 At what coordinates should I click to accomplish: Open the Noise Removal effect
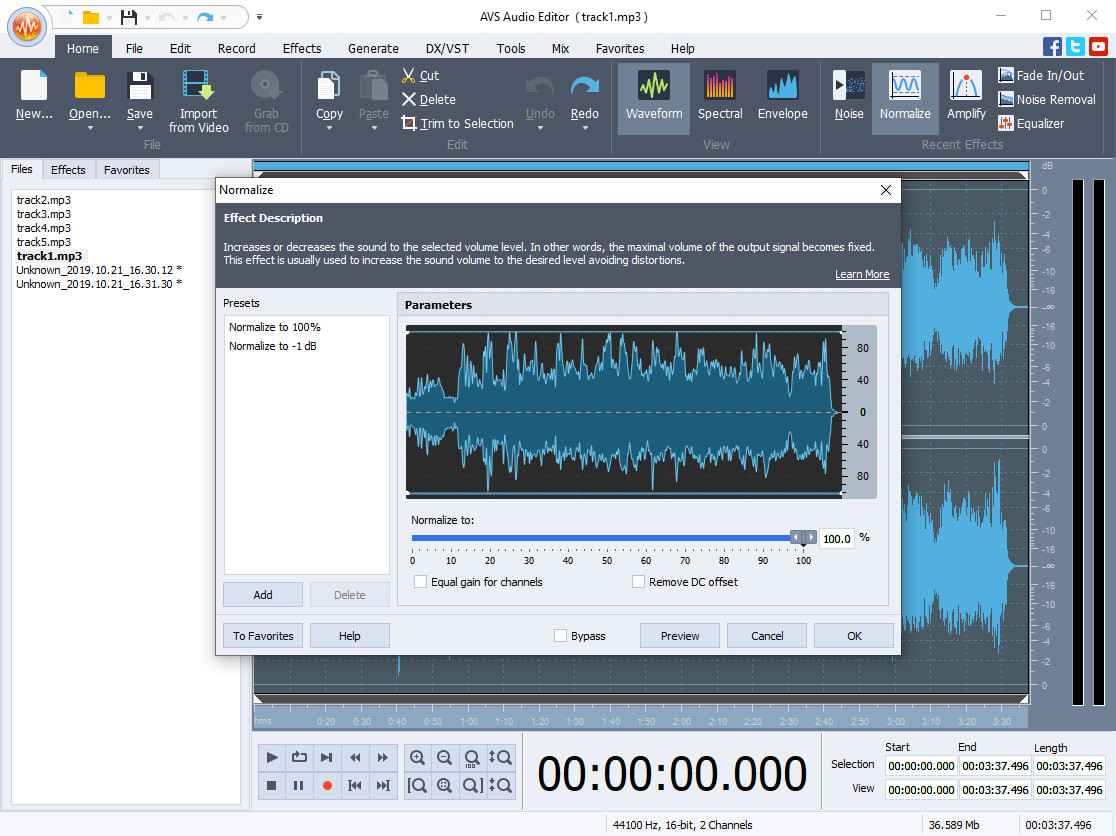tap(1046, 99)
